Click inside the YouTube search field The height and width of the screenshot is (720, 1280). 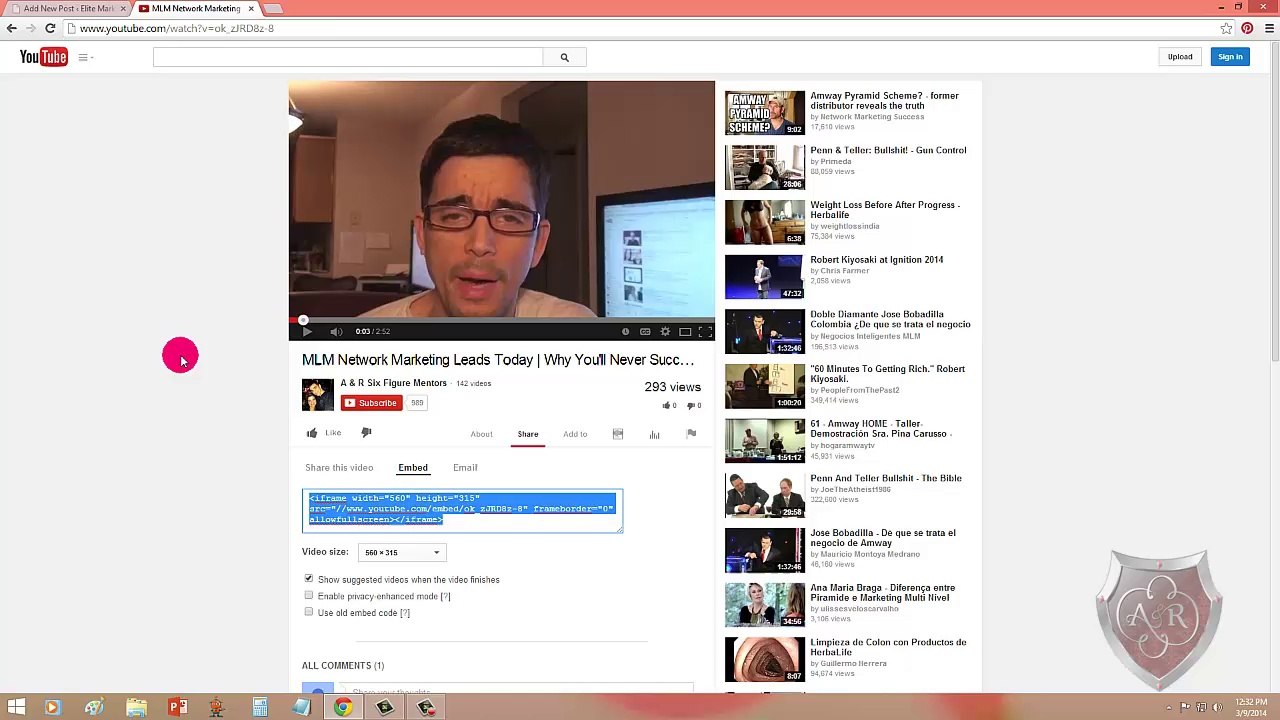click(348, 57)
